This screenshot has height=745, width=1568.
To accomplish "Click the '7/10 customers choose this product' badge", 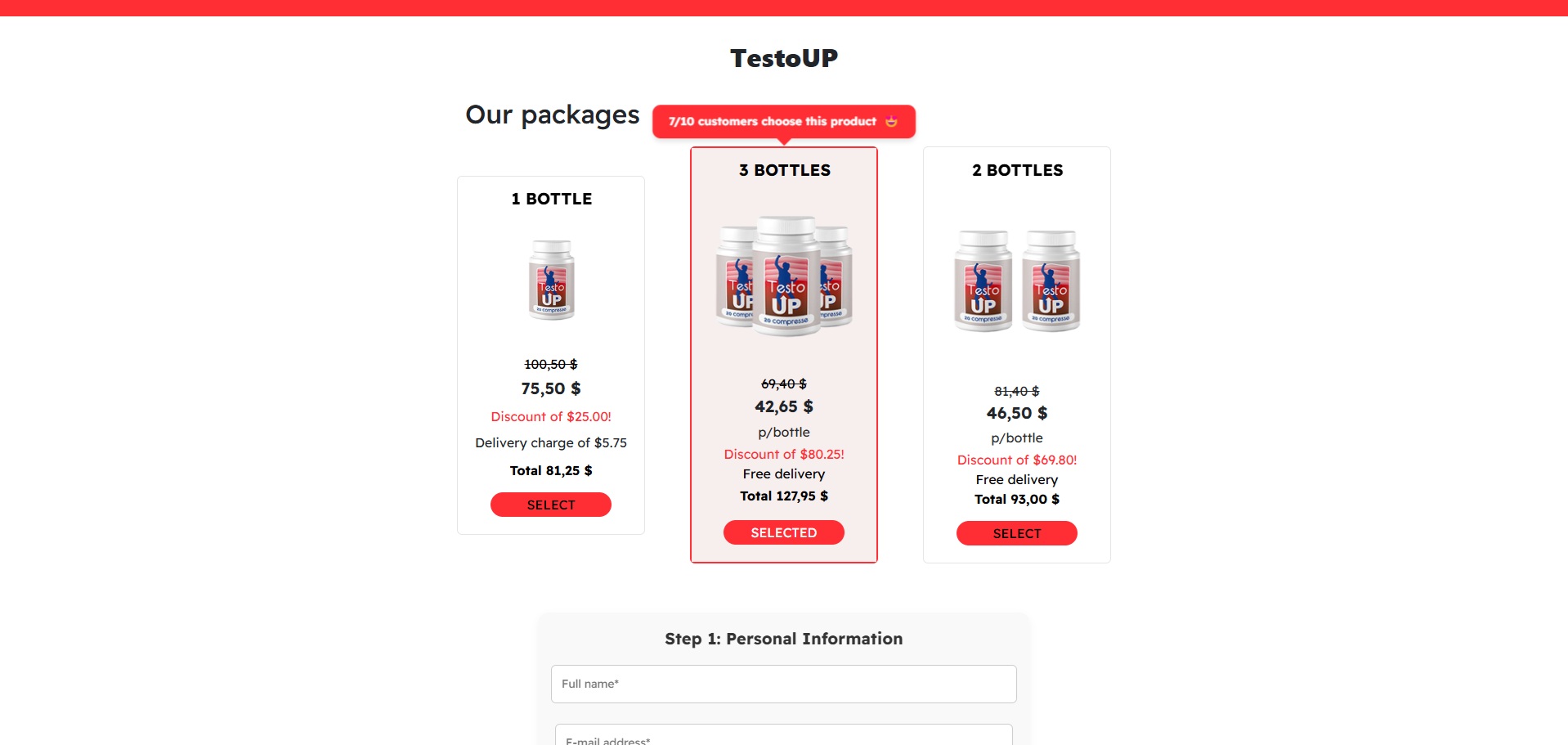I will click(772, 122).
